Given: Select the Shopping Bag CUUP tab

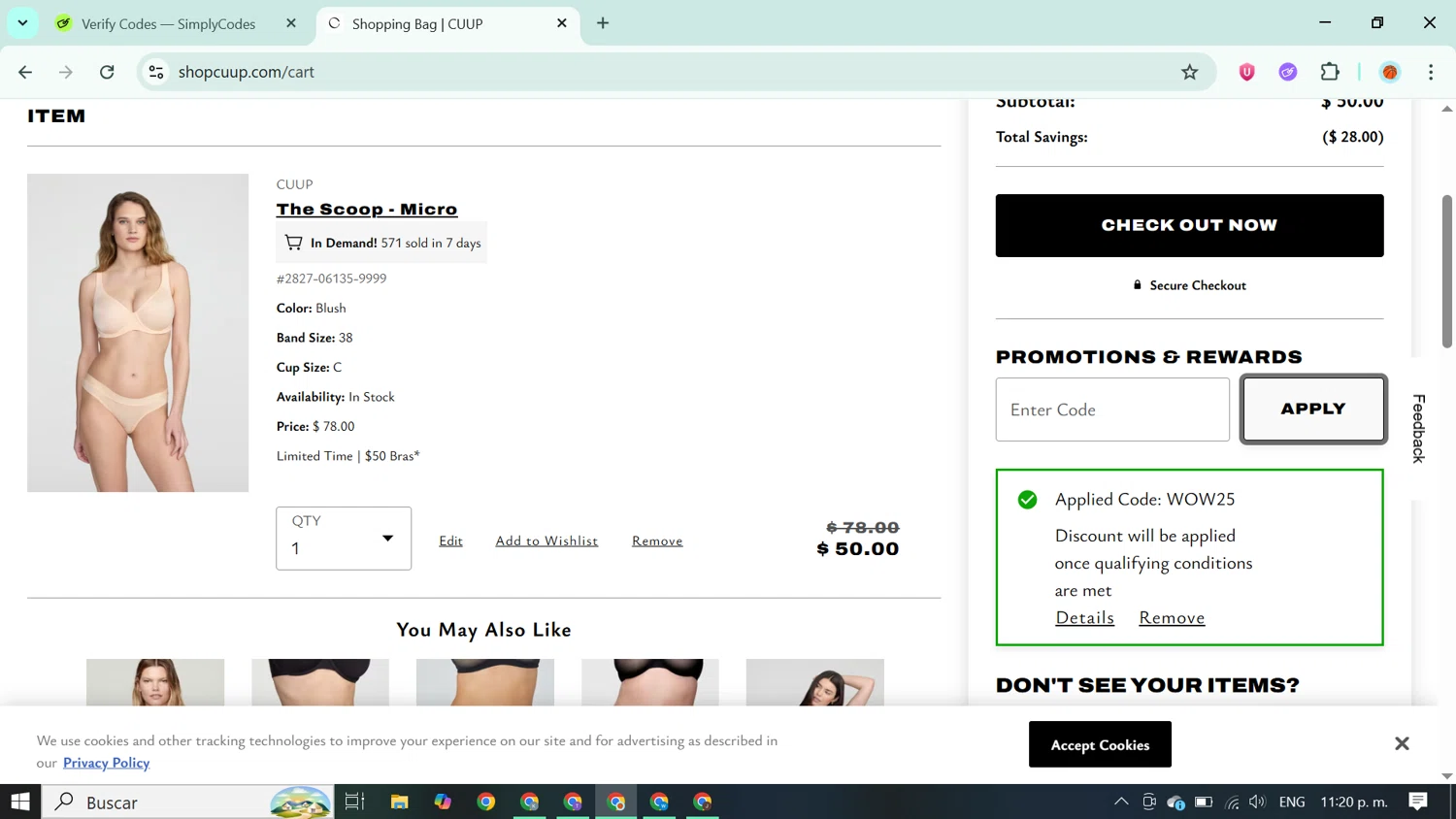Looking at the screenshot, I should 447,23.
